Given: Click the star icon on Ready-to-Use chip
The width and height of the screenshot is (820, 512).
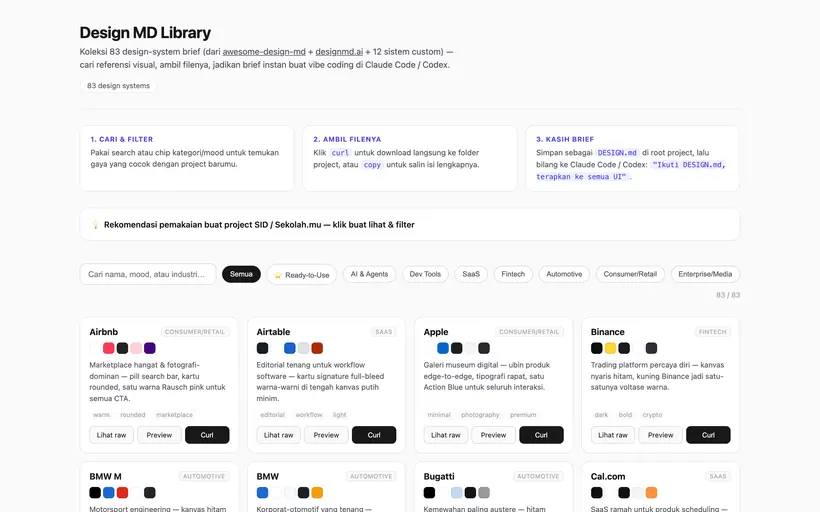Looking at the screenshot, I should [x=278, y=275].
